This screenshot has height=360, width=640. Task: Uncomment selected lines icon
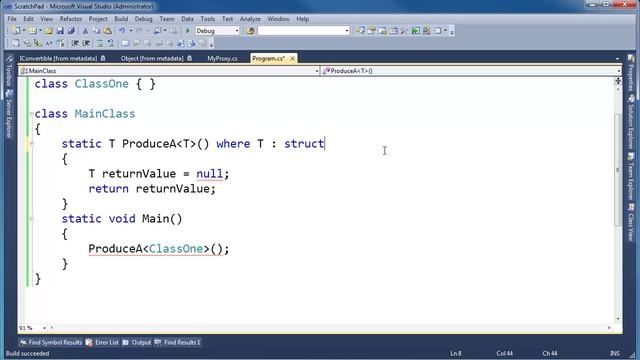tap(111, 43)
